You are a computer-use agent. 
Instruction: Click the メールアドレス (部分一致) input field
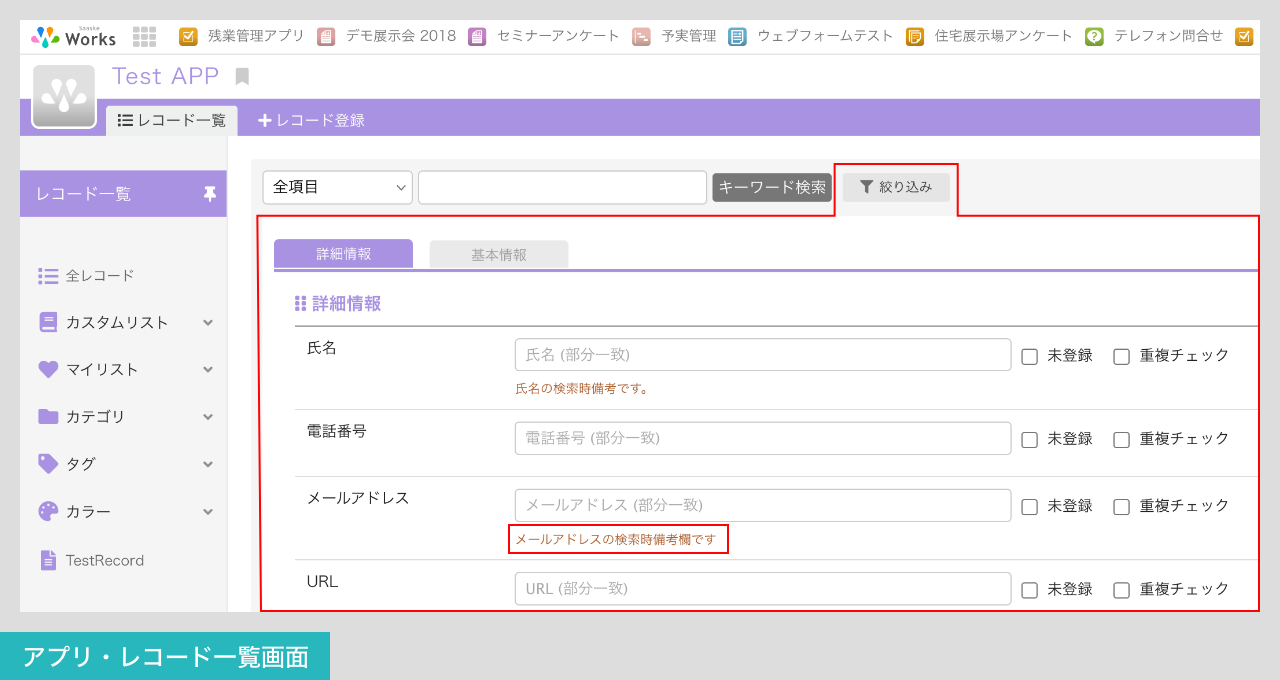coord(763,505)
